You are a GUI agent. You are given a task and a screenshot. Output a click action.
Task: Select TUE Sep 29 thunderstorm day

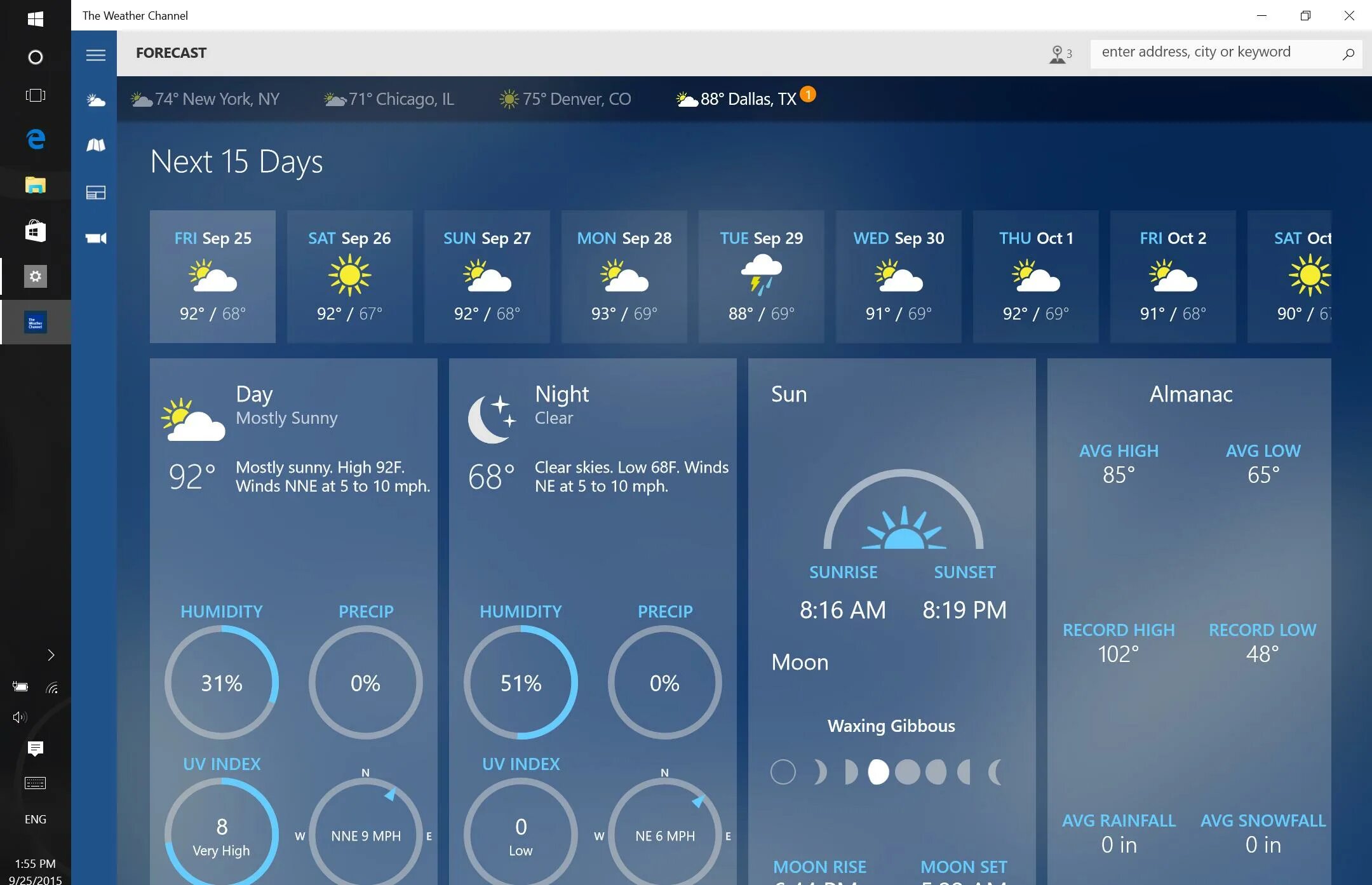point(761,276)
